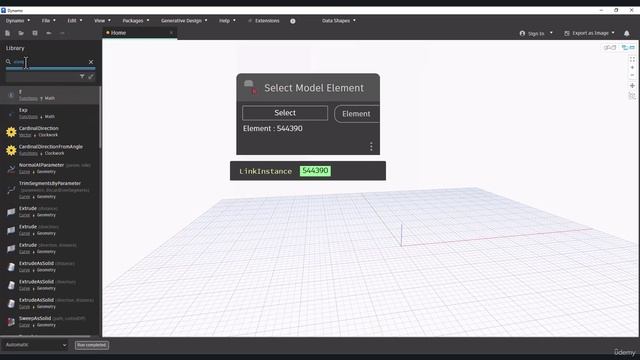Image resolution: width=640 pixels, height=360 pixels.
Task: Open the Generative Design menu
Action: tap(184, 20)
